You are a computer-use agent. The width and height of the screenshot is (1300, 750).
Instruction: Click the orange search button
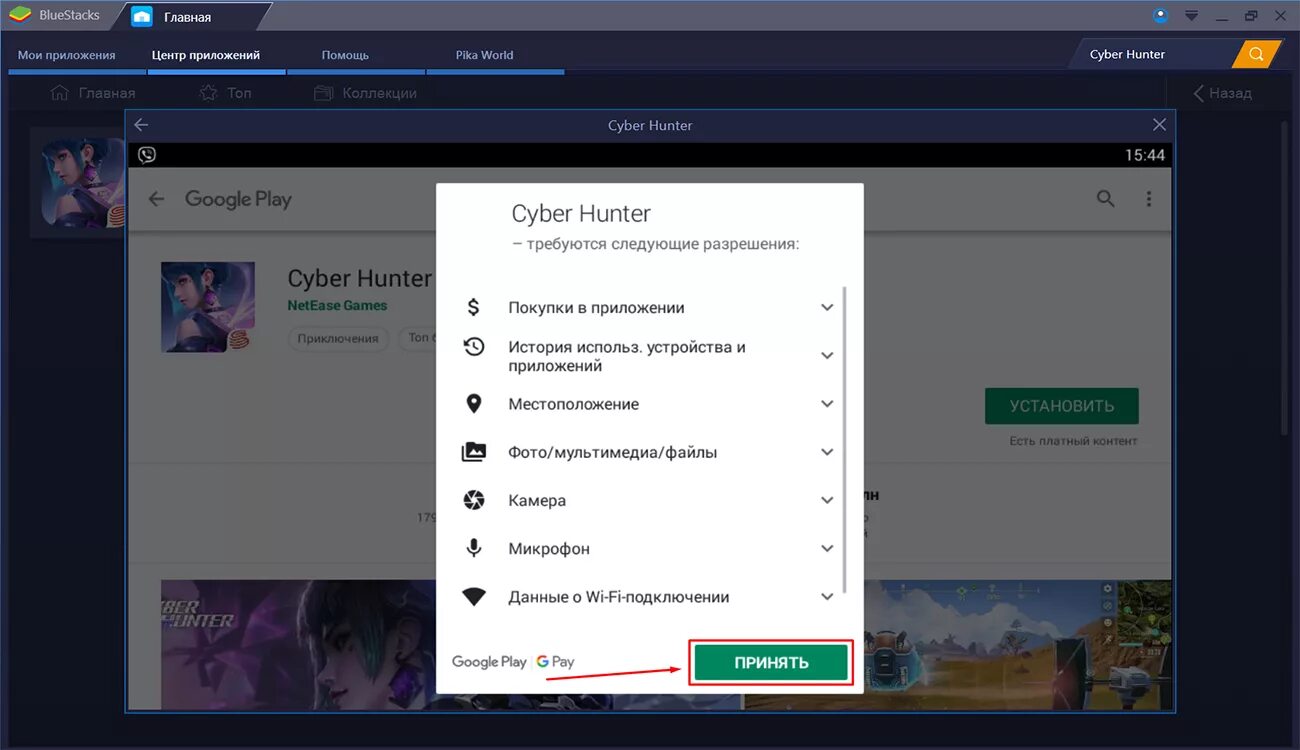coord(1256,54)
